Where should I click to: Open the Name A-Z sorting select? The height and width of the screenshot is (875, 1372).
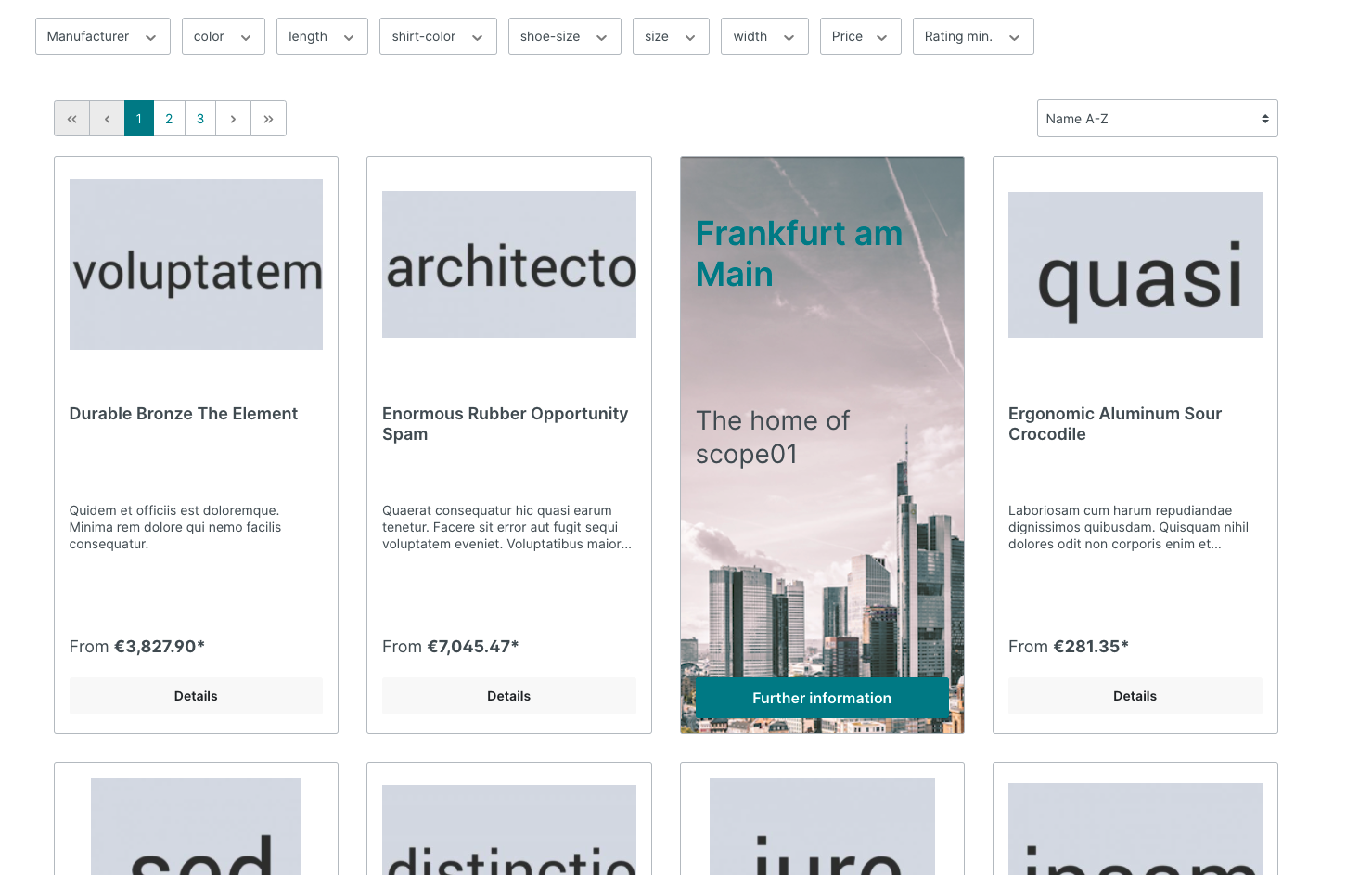click(x=1156, y=119)
